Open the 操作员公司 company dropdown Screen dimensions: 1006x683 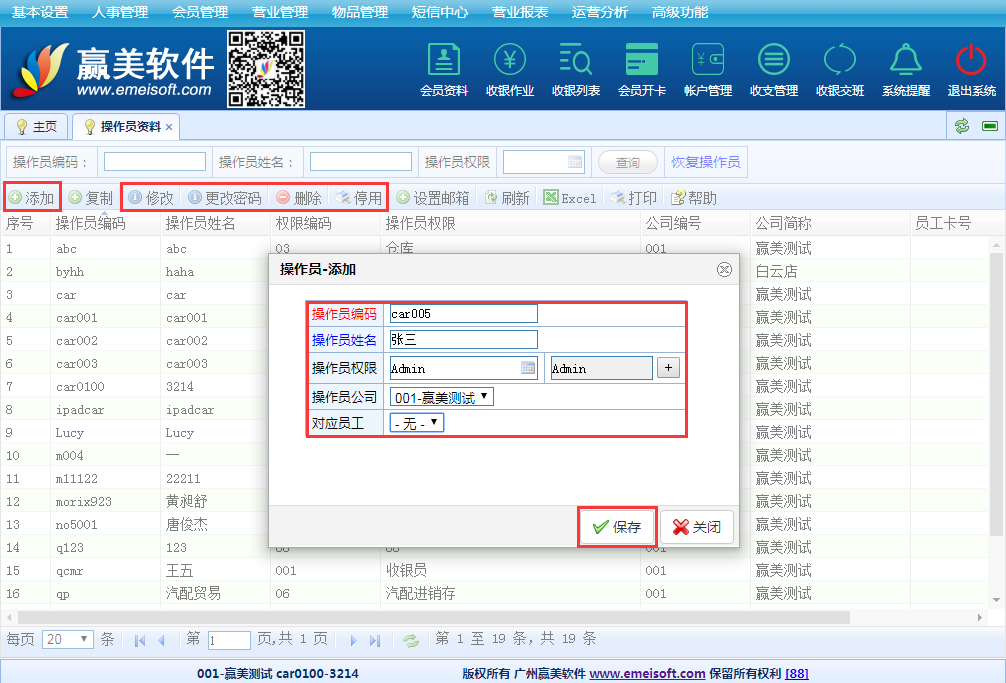(441, 397)
